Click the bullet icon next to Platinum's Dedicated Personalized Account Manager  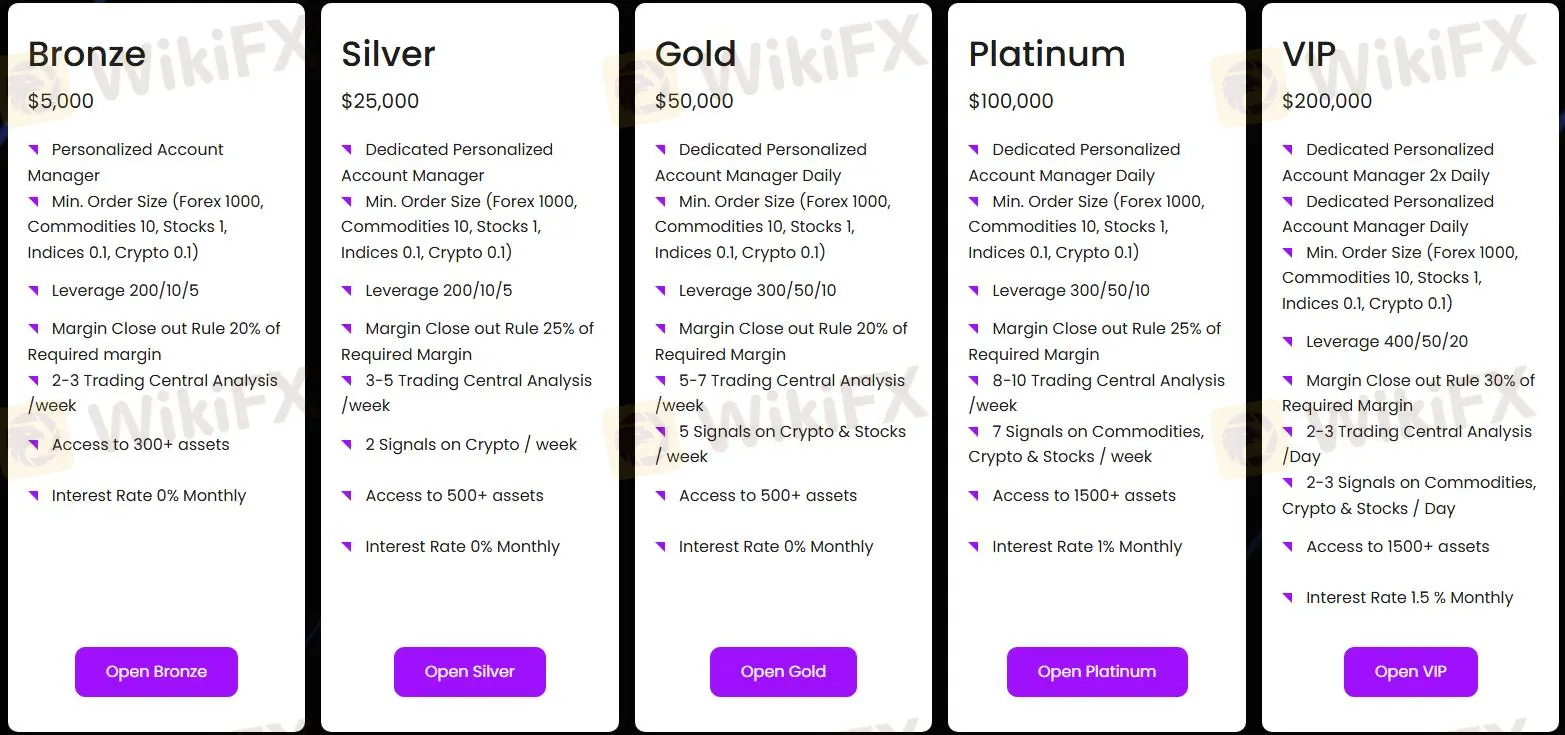(975, 149)
